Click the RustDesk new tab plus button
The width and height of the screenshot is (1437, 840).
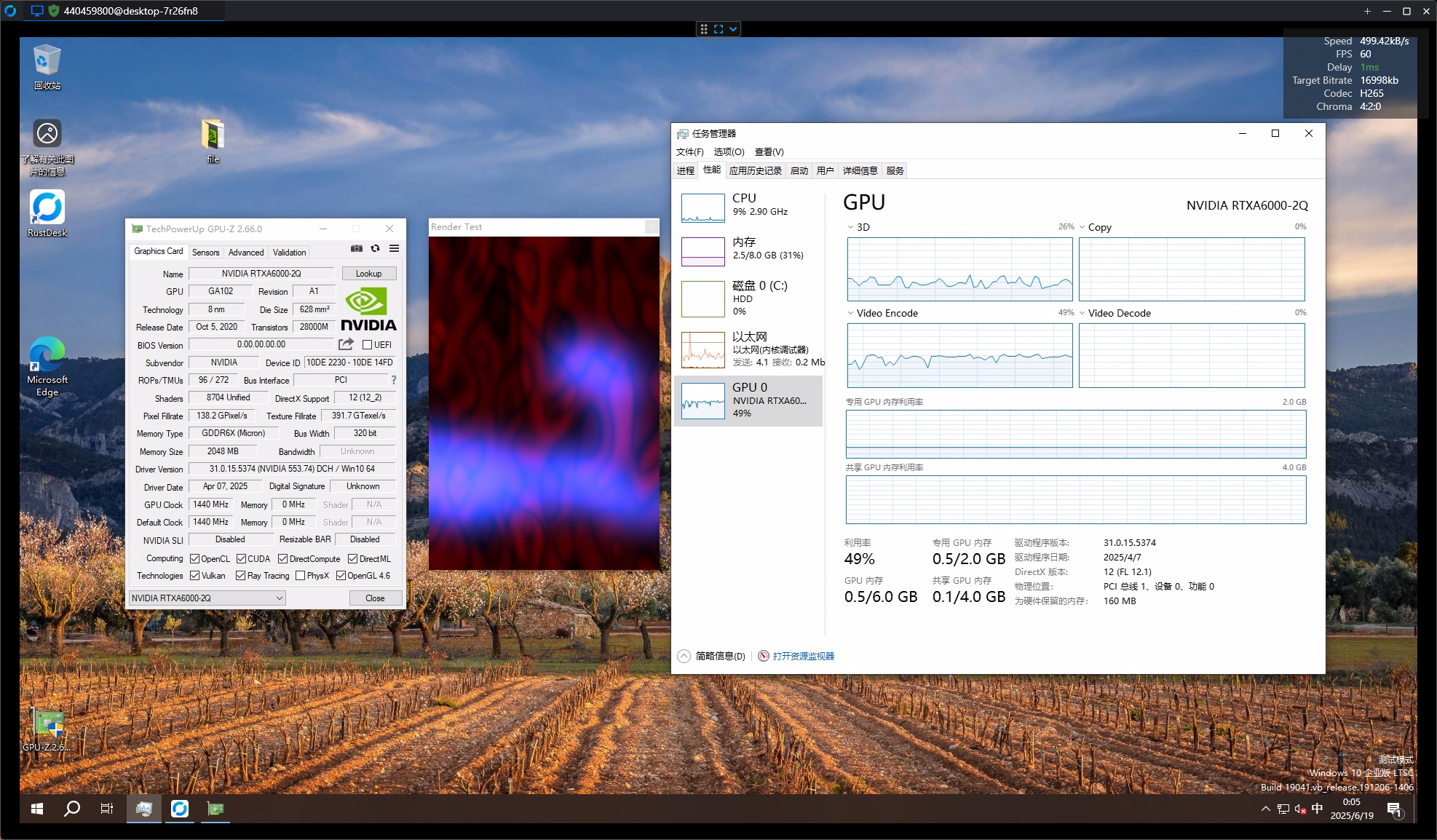(1367, 11)
